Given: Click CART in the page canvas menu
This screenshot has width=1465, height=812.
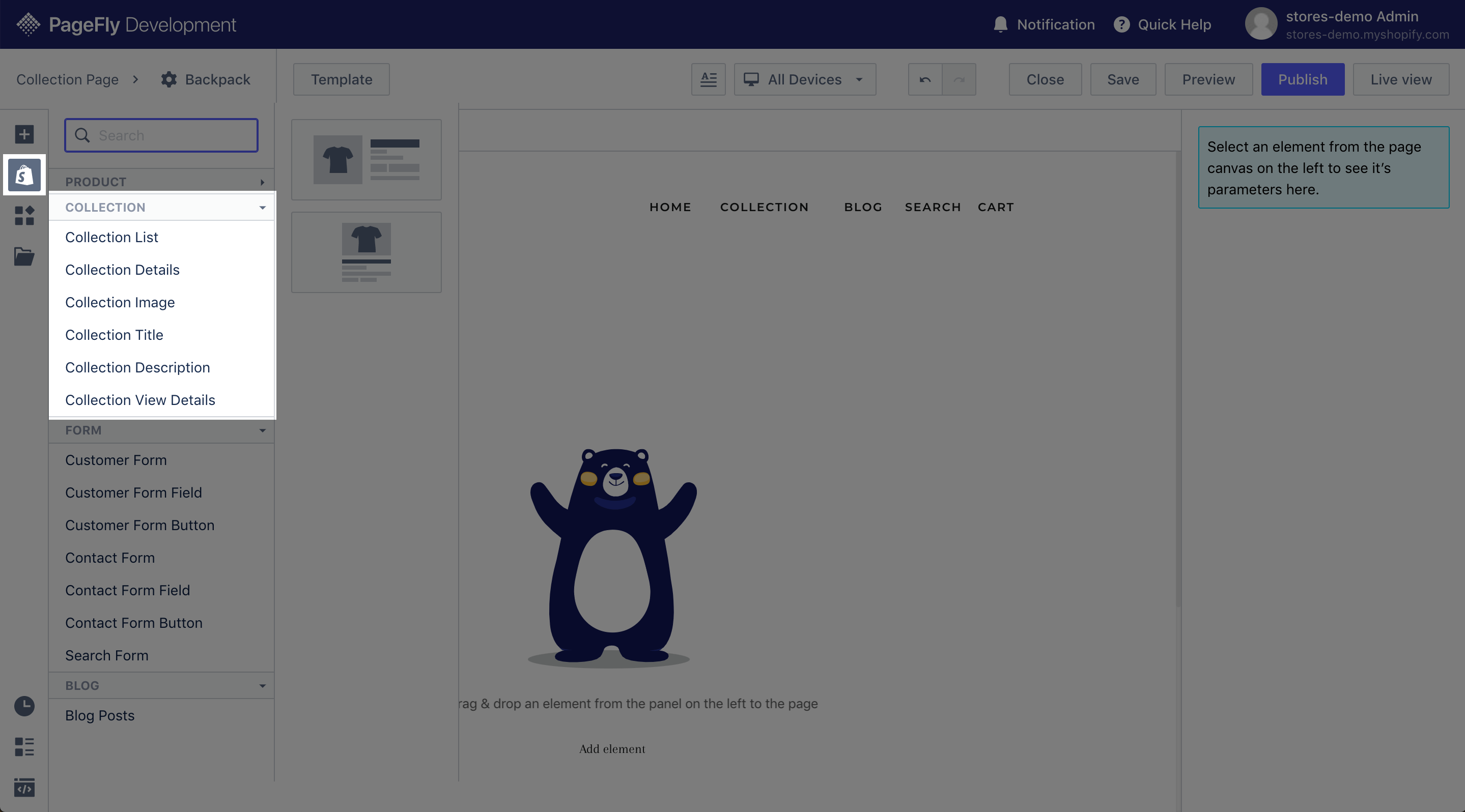Looking at the screenshot, I should [x=996, y=208].
